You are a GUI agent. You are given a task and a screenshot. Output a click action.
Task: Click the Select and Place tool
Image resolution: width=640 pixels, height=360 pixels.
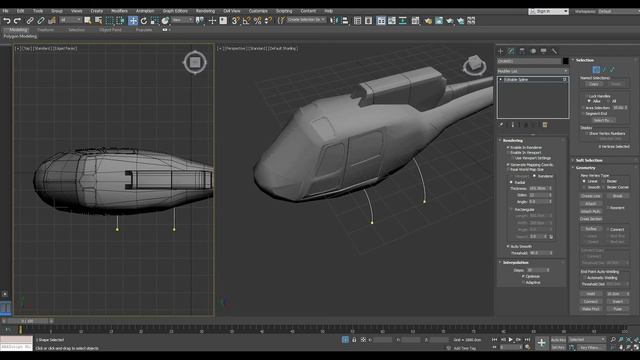[165, 20]
